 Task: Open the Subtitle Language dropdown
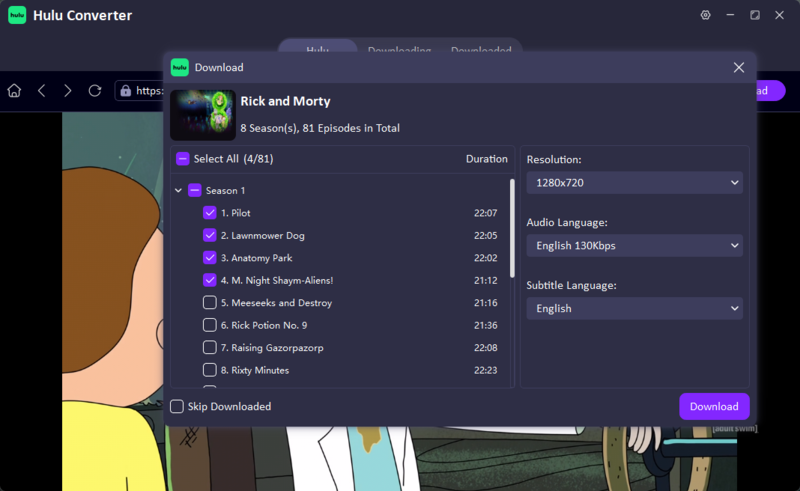(635, 308)
